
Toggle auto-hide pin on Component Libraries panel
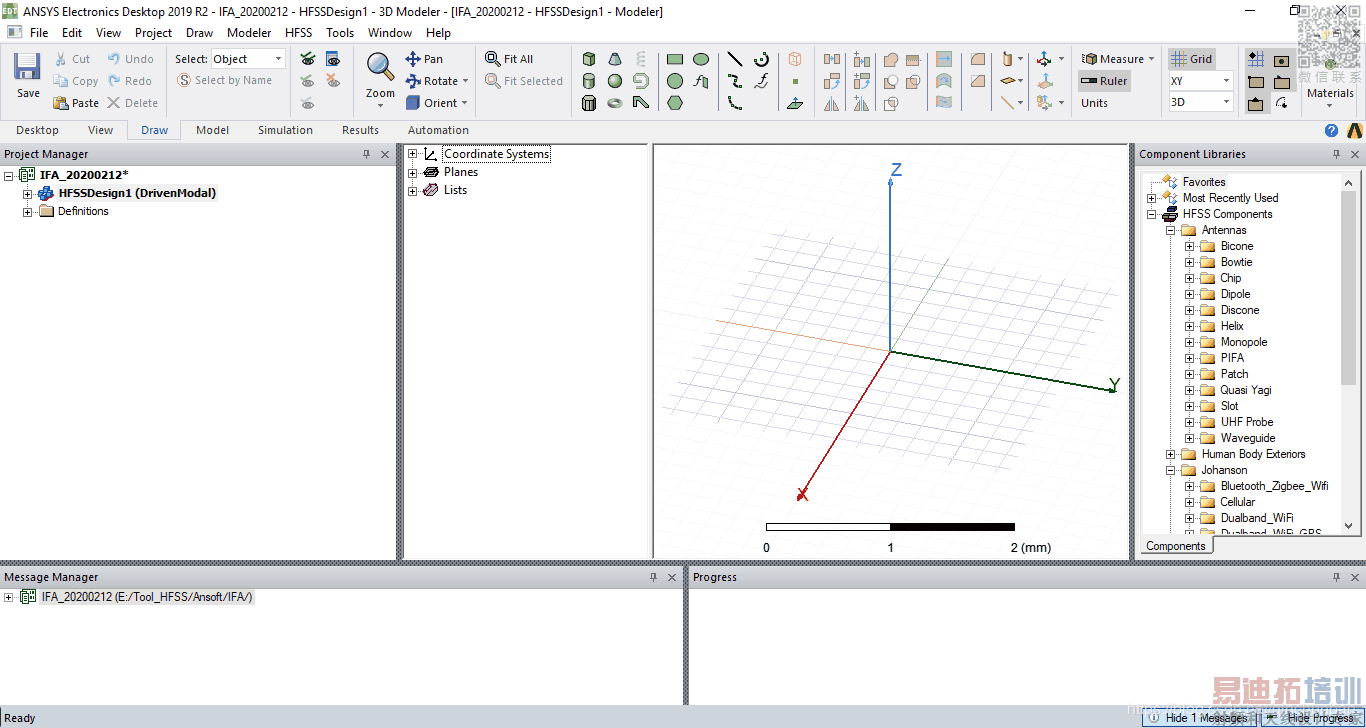tap(1337, 154)
